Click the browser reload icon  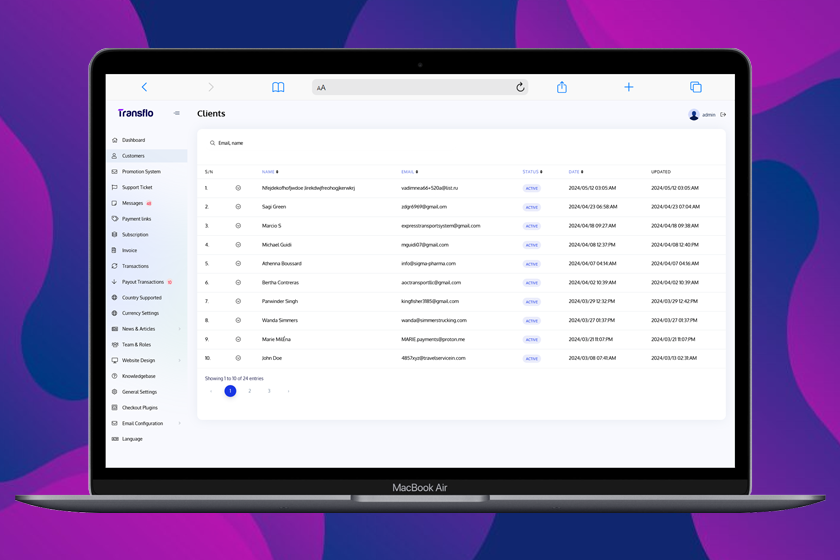tap(520, 88)
